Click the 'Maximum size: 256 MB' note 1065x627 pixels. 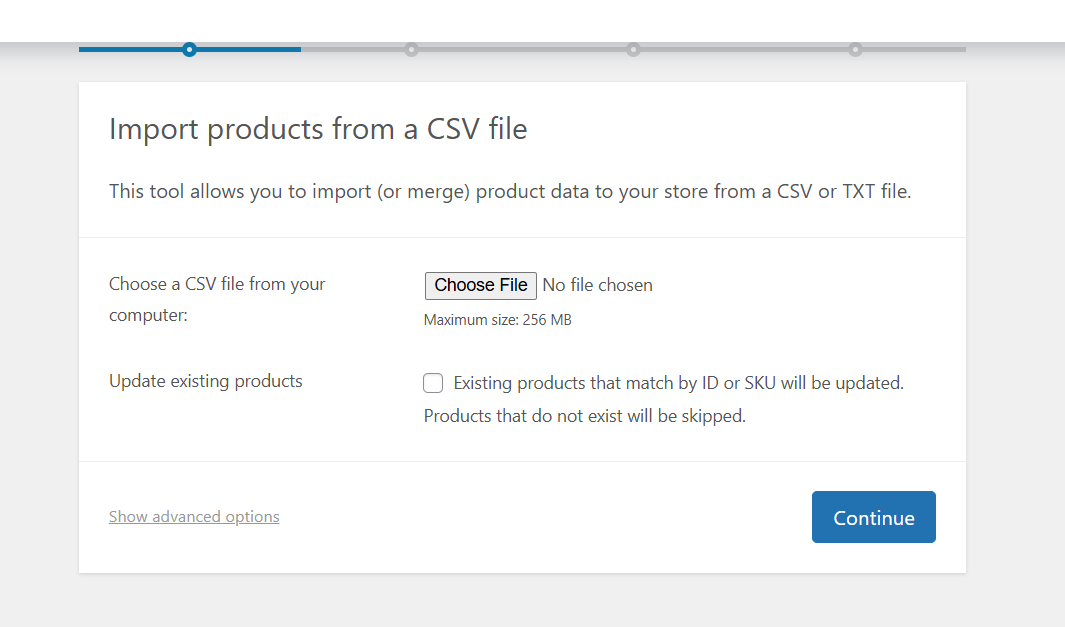click(x=498, y=320)
